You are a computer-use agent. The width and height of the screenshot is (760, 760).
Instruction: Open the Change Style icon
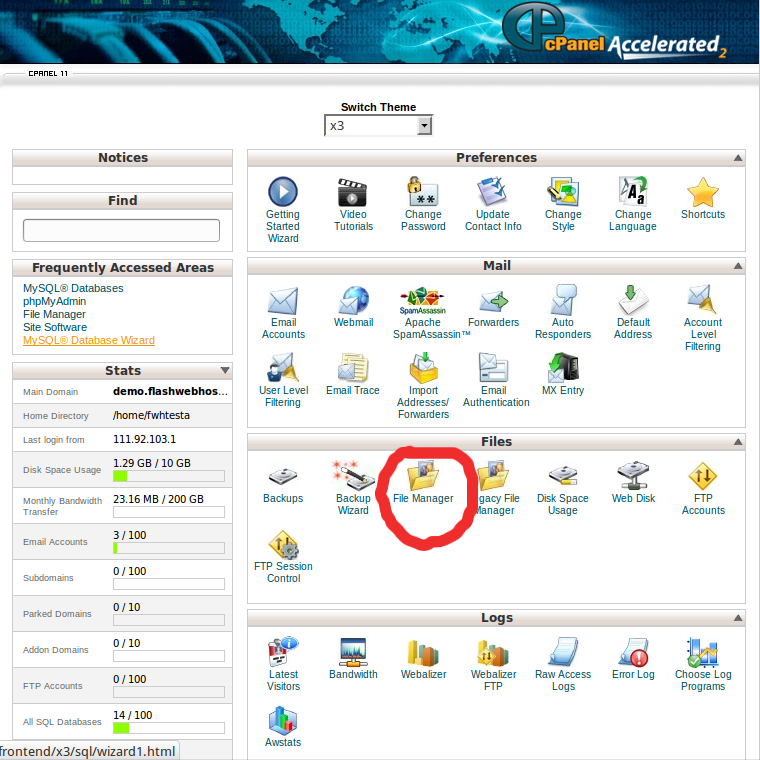click(563, 192)
